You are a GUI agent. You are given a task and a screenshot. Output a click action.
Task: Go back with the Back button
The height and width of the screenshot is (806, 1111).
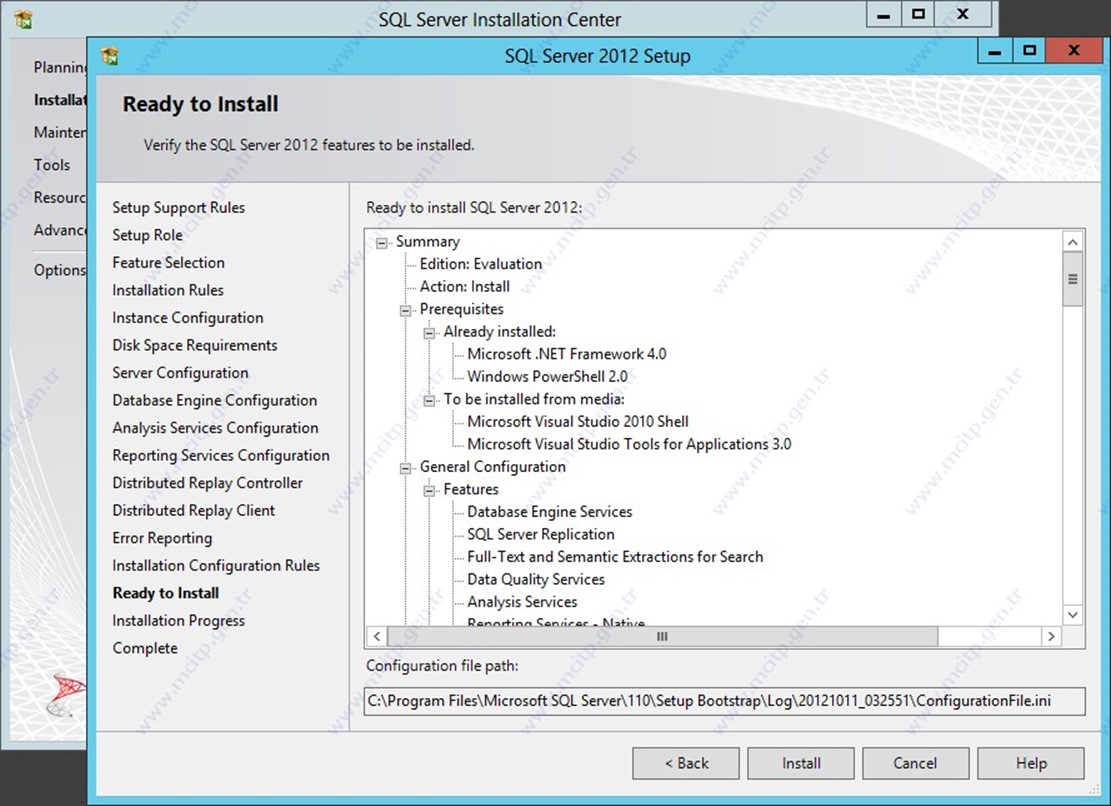click(x=686, y=763)
